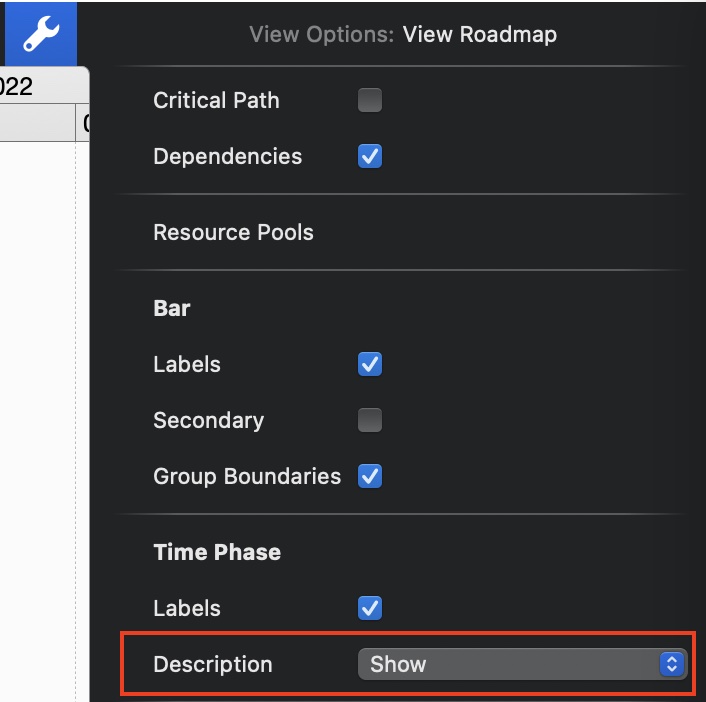Screen dimensions: 706x702
Task: Uncheck the Group Boundaries checkbox
Action: tap(370, 476)
